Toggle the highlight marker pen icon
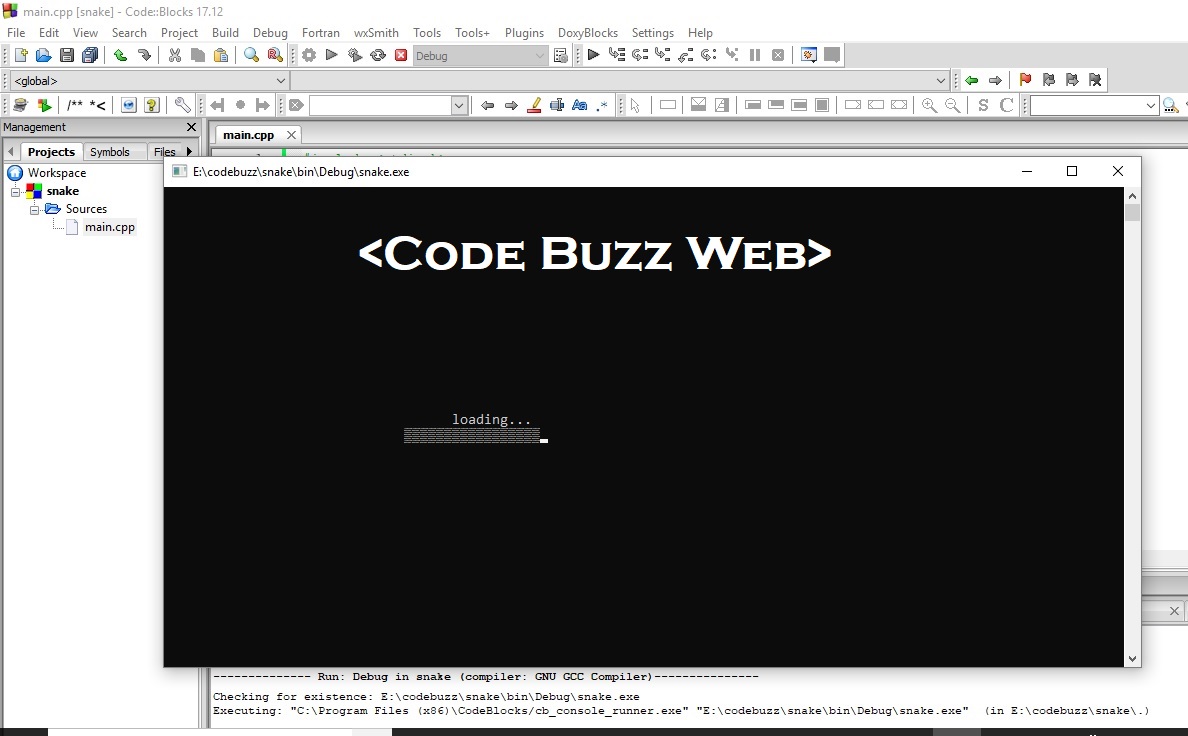The image size is (1188, 736). 534,105
